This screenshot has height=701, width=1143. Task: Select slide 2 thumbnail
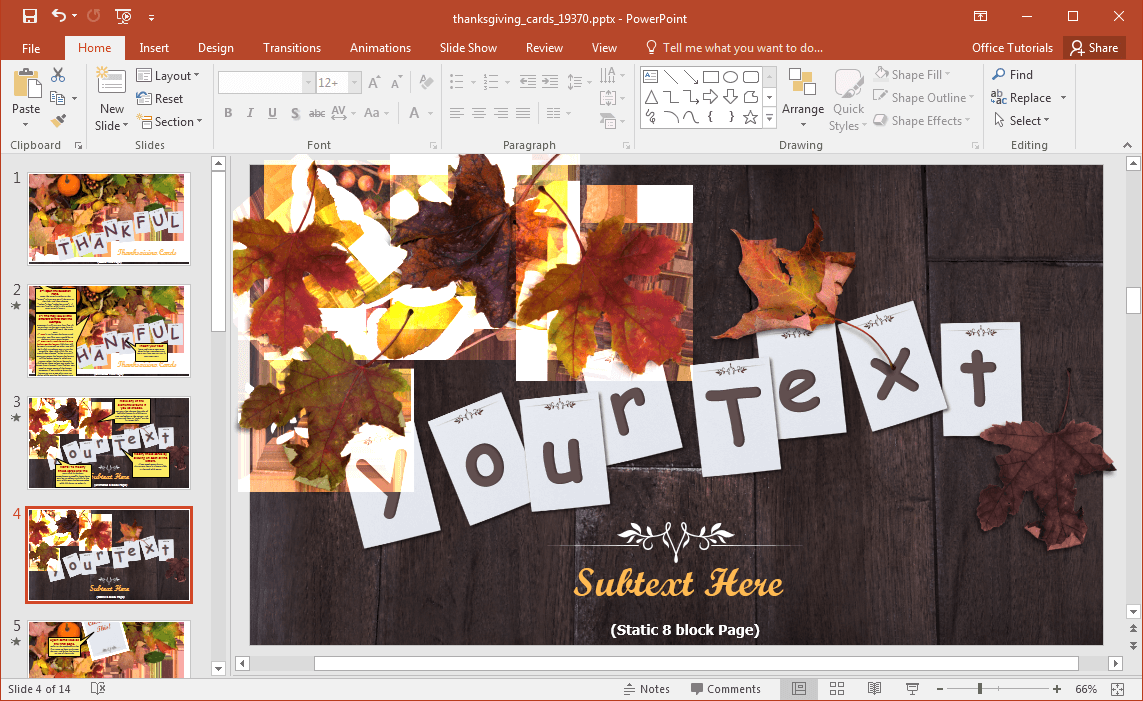point(108,330)
